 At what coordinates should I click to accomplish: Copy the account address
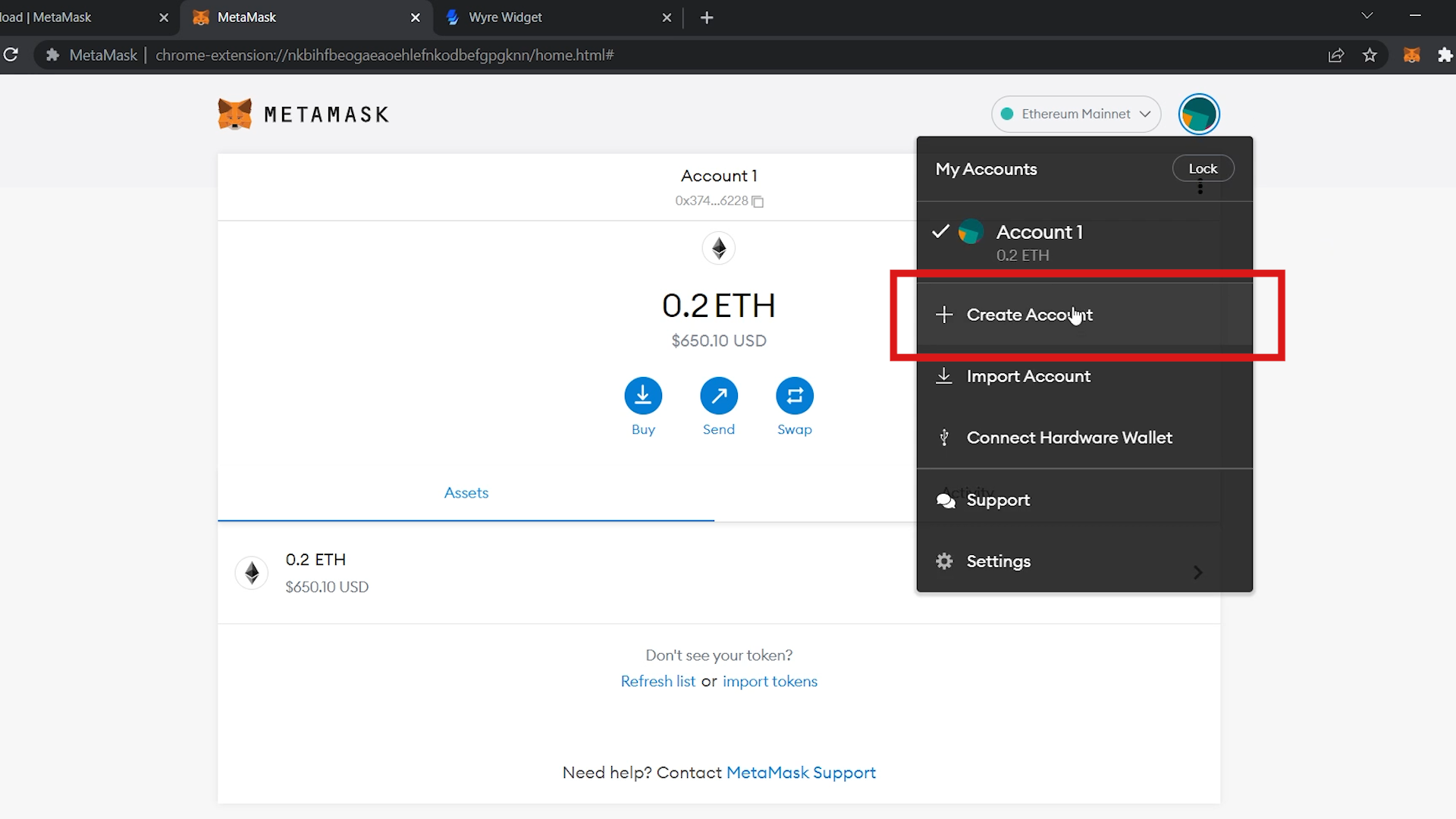757,201
